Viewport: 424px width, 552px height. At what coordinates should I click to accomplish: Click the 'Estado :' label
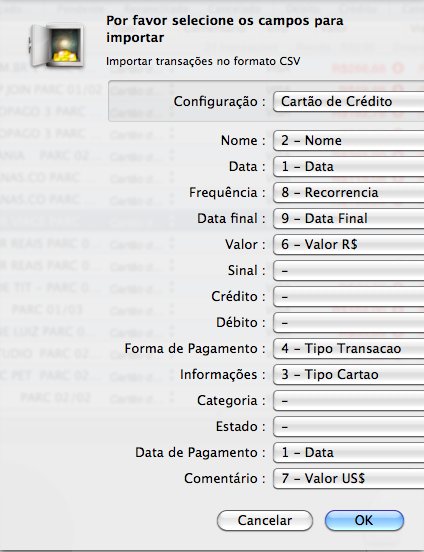click(x=241, y=427)
